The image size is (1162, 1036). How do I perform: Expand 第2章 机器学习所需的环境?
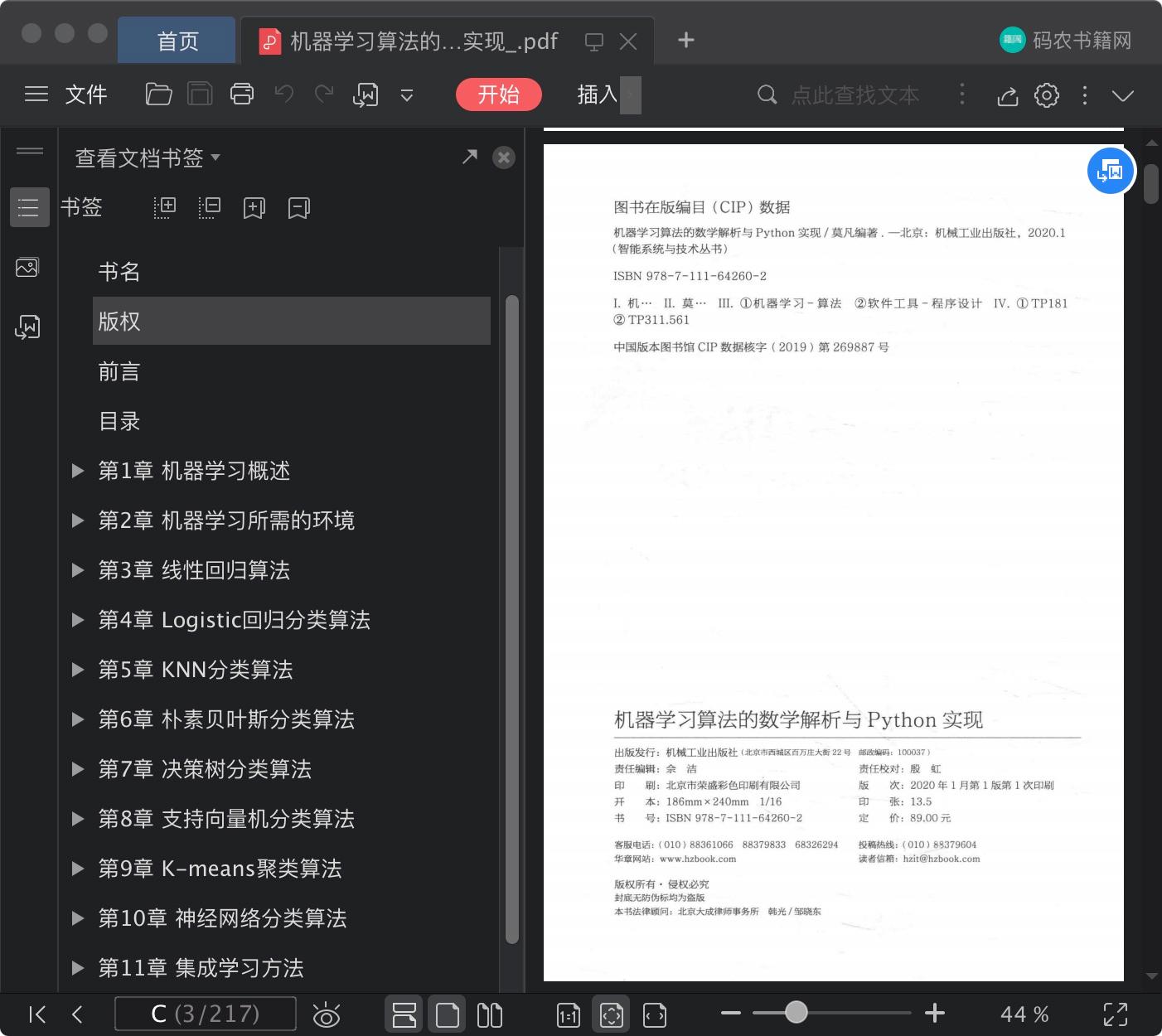click(x=78, y=520)
